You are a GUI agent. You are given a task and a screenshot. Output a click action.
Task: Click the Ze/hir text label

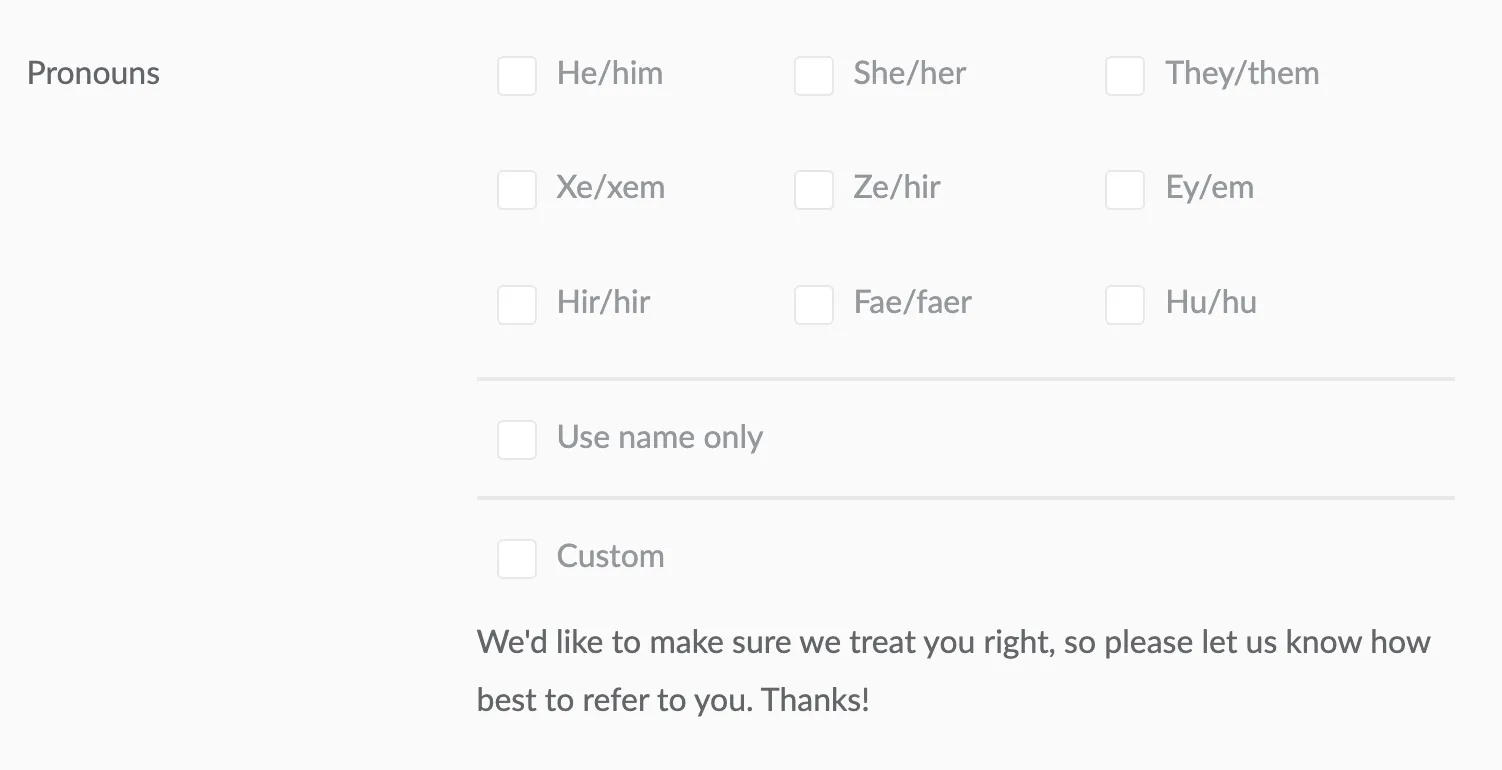click(896, 188)
